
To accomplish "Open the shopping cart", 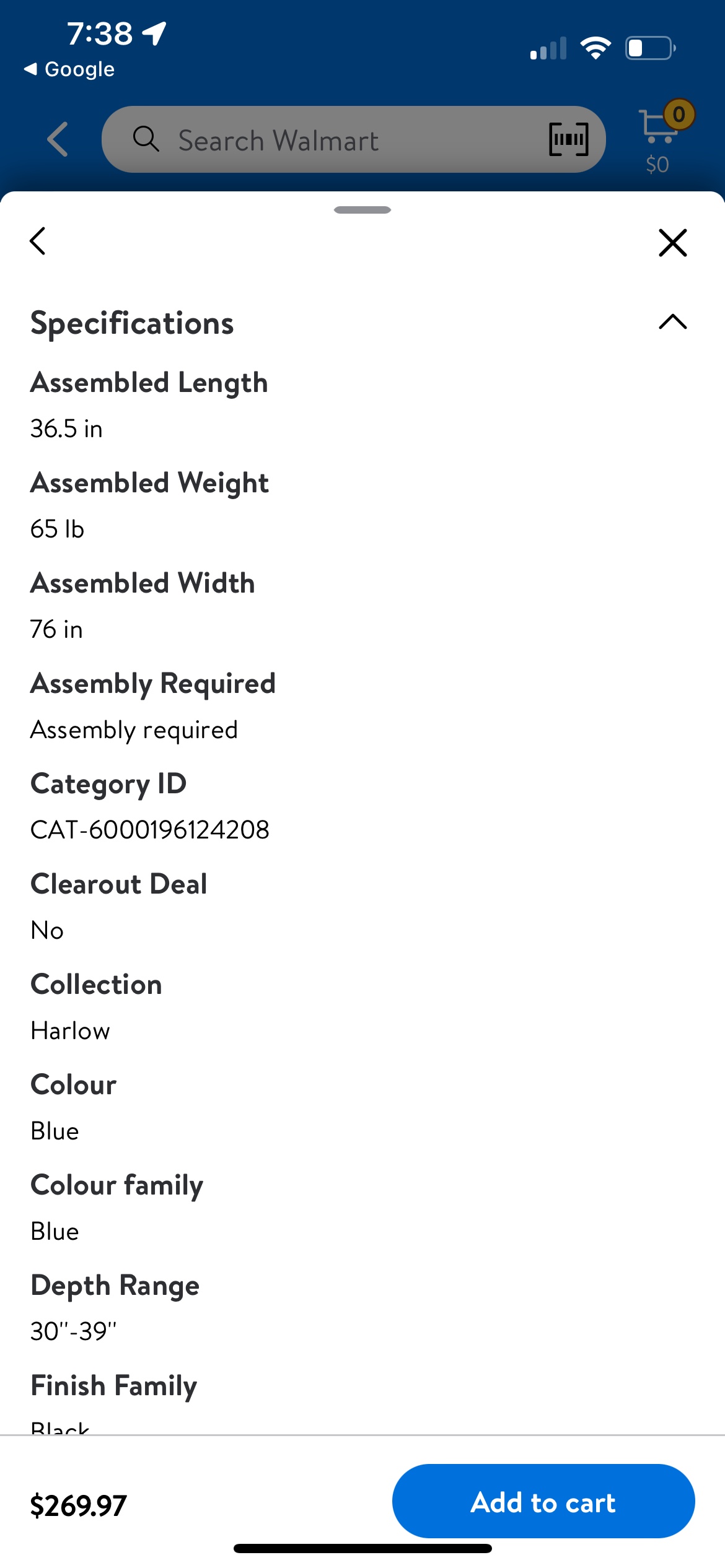I will point(658,129).
